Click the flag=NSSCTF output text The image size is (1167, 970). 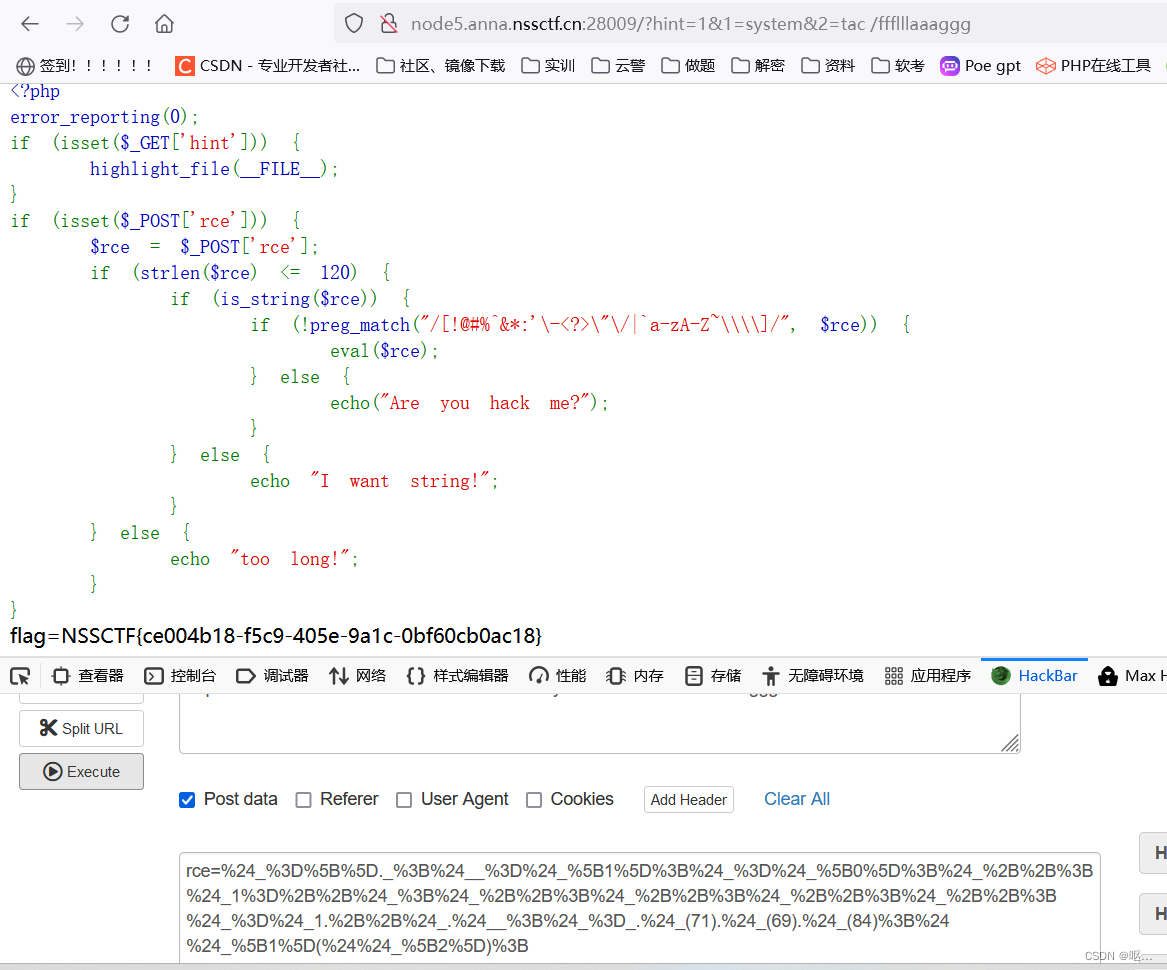pos(276,636)
